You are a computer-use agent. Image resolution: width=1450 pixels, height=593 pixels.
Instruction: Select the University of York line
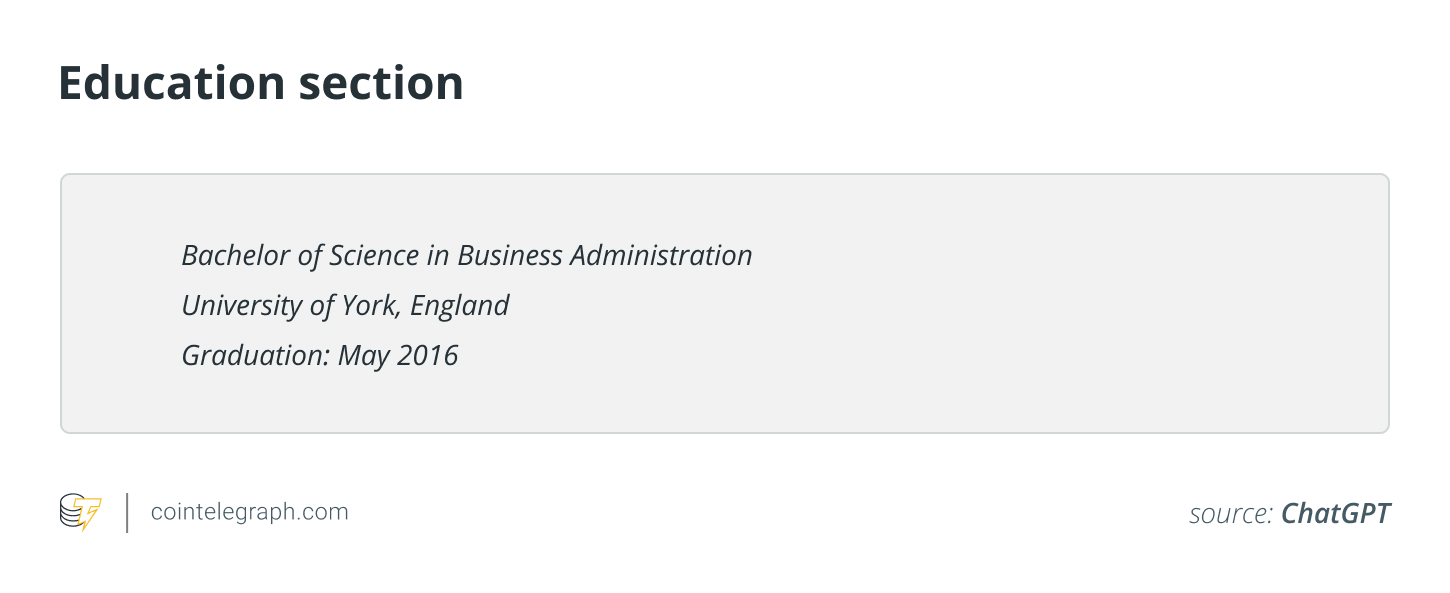(x=345, y=305)
